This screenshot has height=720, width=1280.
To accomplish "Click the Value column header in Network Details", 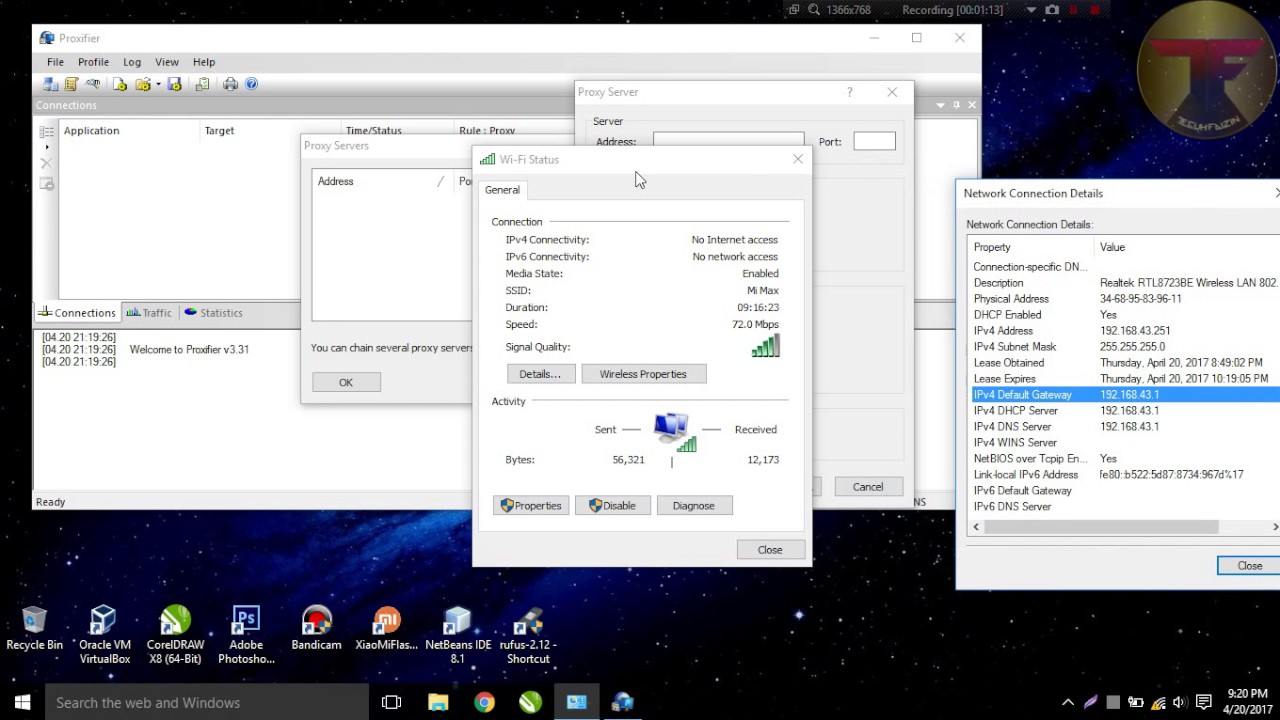I will pos(1188,247).
